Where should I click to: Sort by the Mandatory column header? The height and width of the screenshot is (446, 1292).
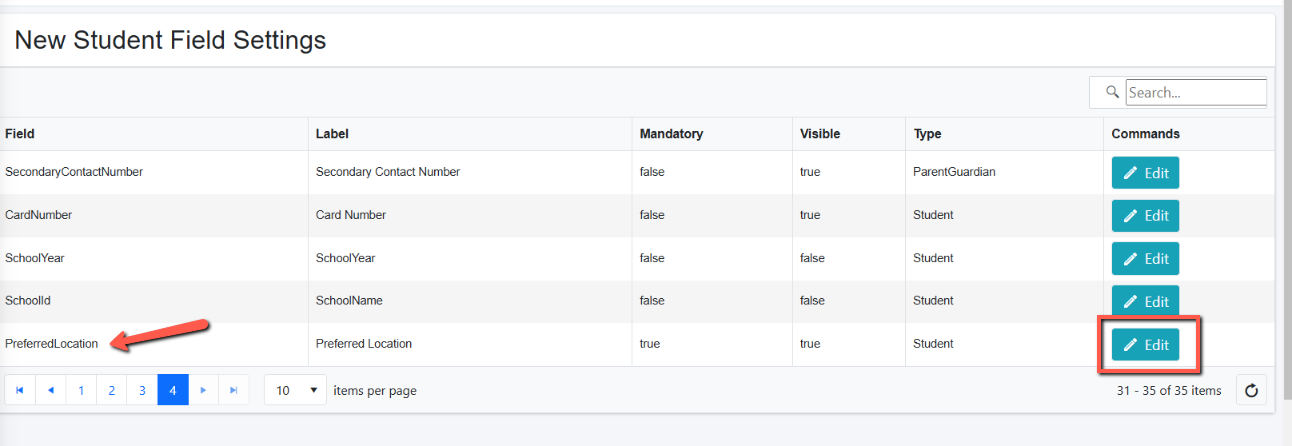pyautogui.click(x=671, y=134)
